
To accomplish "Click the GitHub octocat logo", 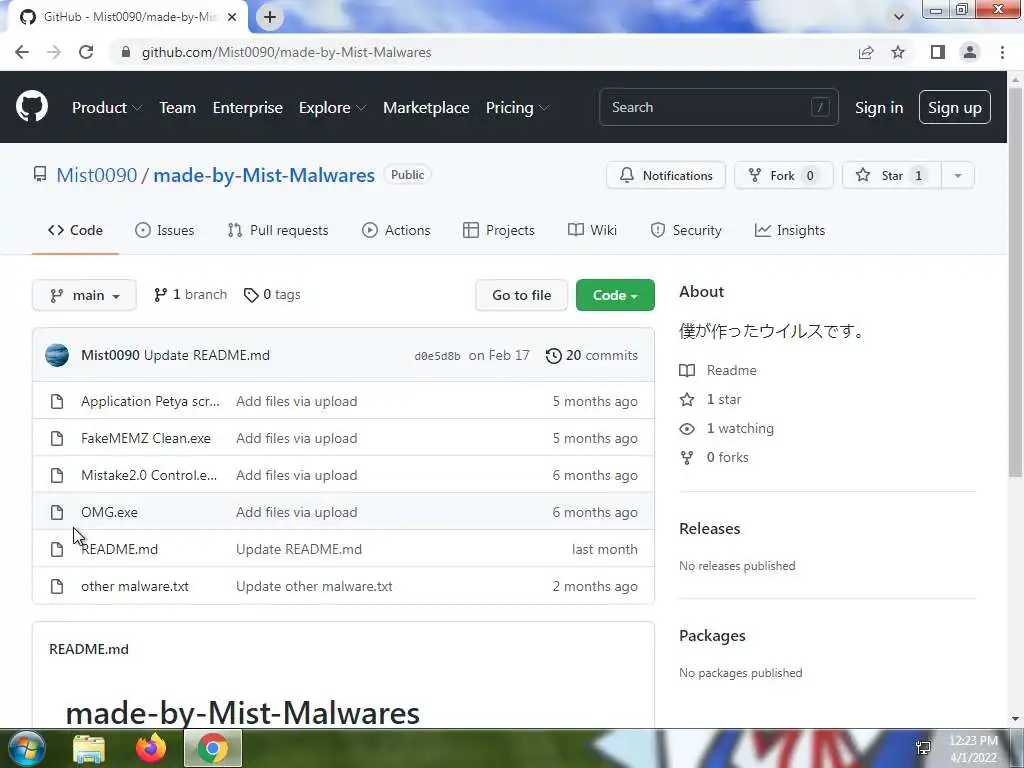I will click(x=32, y=107).
